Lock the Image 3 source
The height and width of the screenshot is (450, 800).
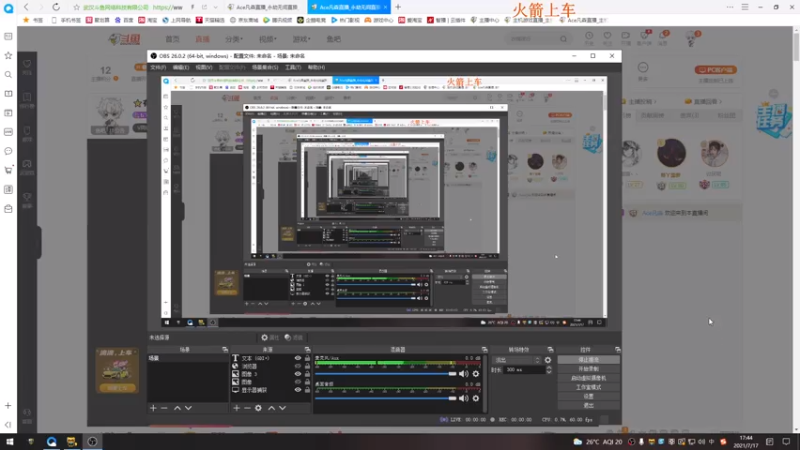[307, 374]
